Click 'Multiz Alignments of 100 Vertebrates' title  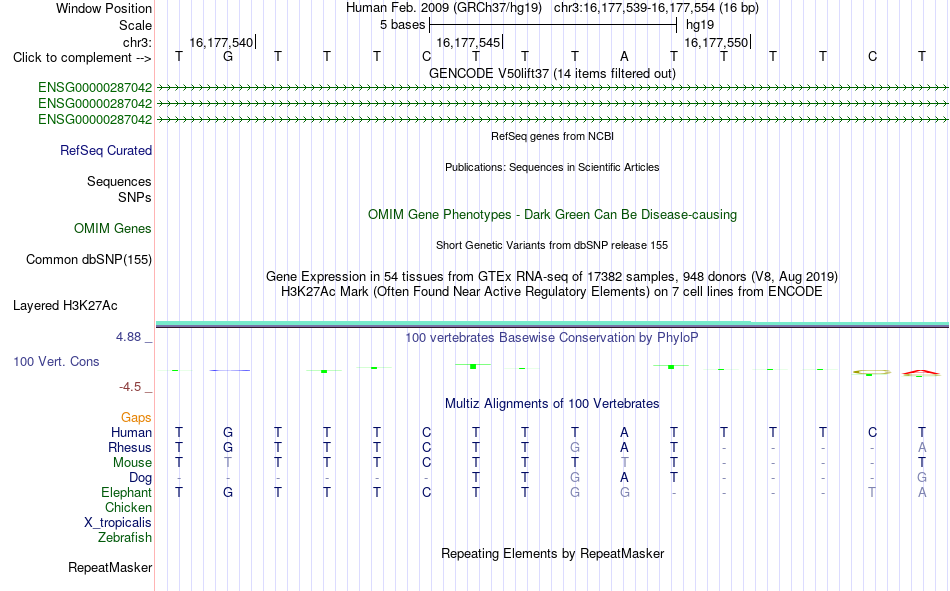tap(552, 404)
